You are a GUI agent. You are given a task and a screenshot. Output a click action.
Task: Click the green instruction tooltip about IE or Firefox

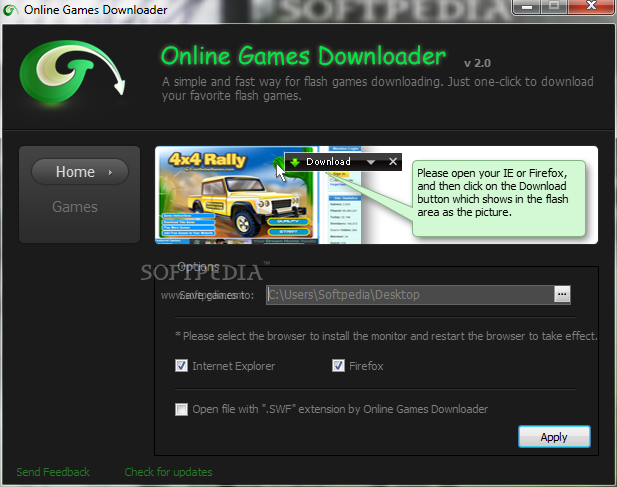[499, 198]
